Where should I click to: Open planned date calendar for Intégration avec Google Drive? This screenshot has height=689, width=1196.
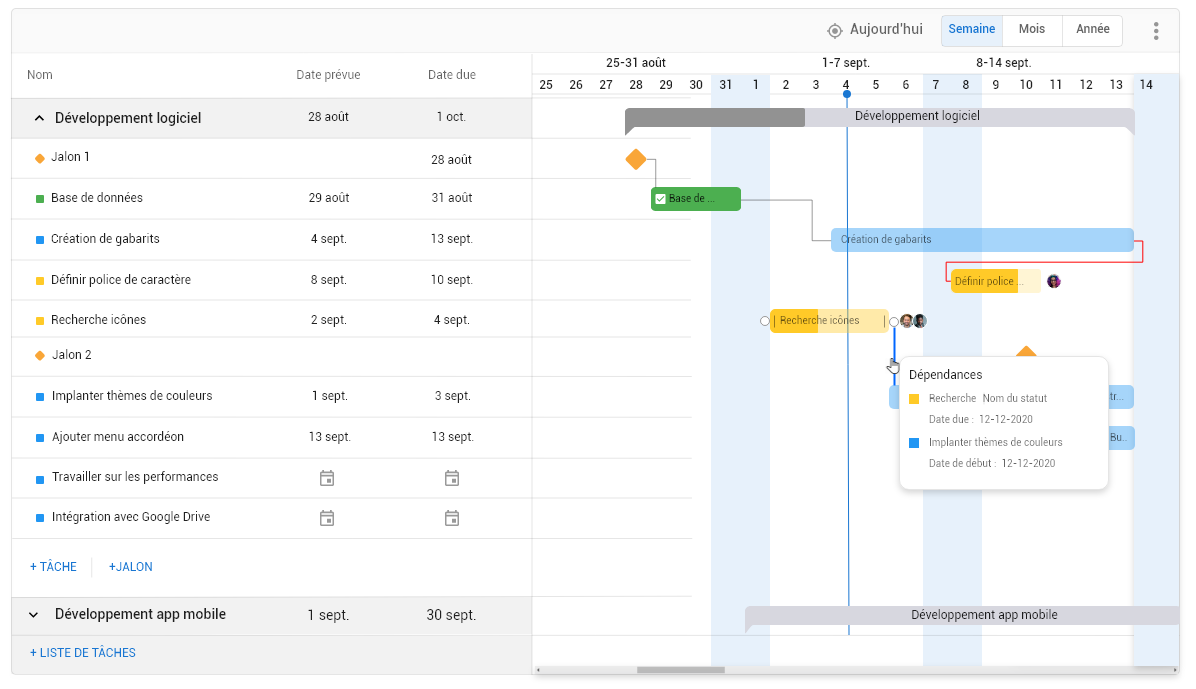point(327,518)
